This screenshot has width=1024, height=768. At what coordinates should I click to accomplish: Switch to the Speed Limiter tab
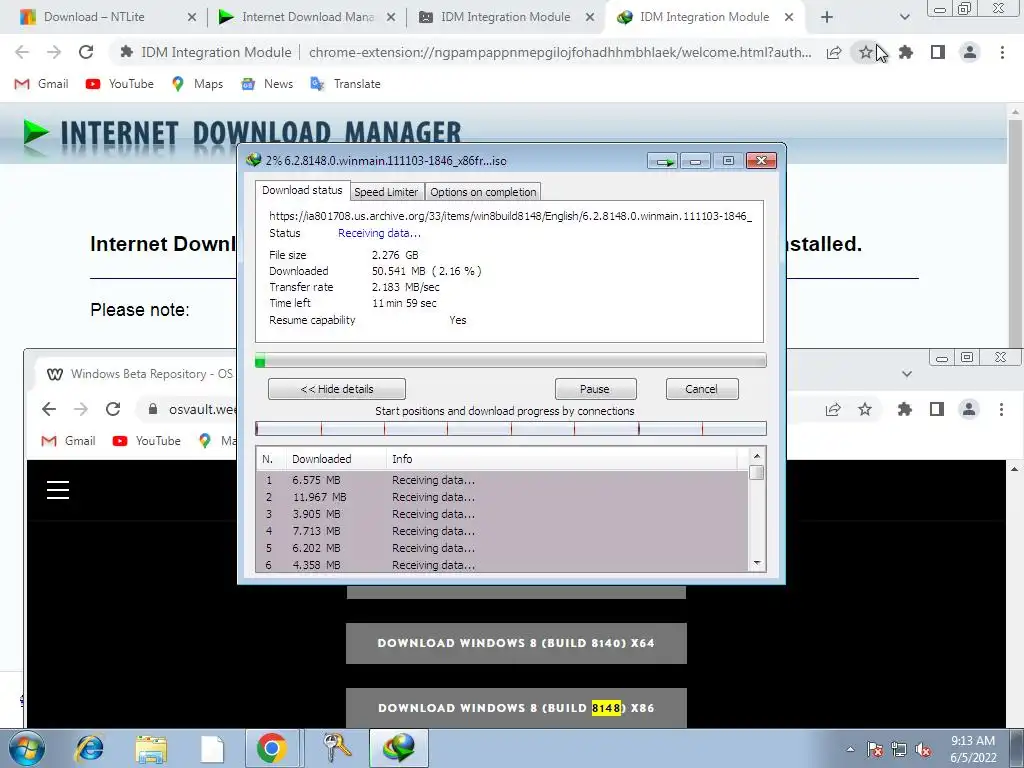tap(386, 192)
